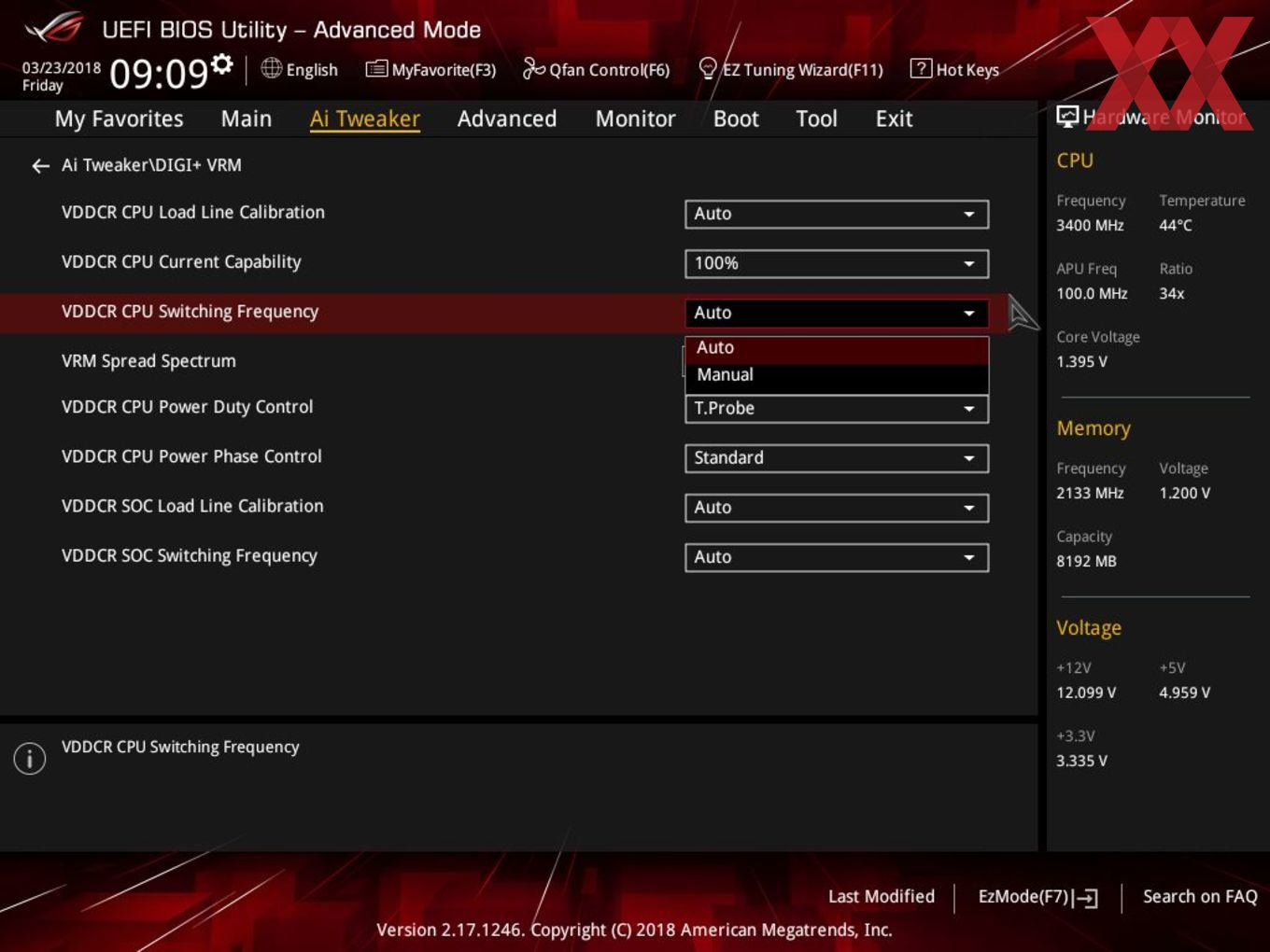Screen dimensions: 1270x952
Task: Click the Ai Tweaker\DIGI+ VRM breadcrumb
Action: [151, 165]
